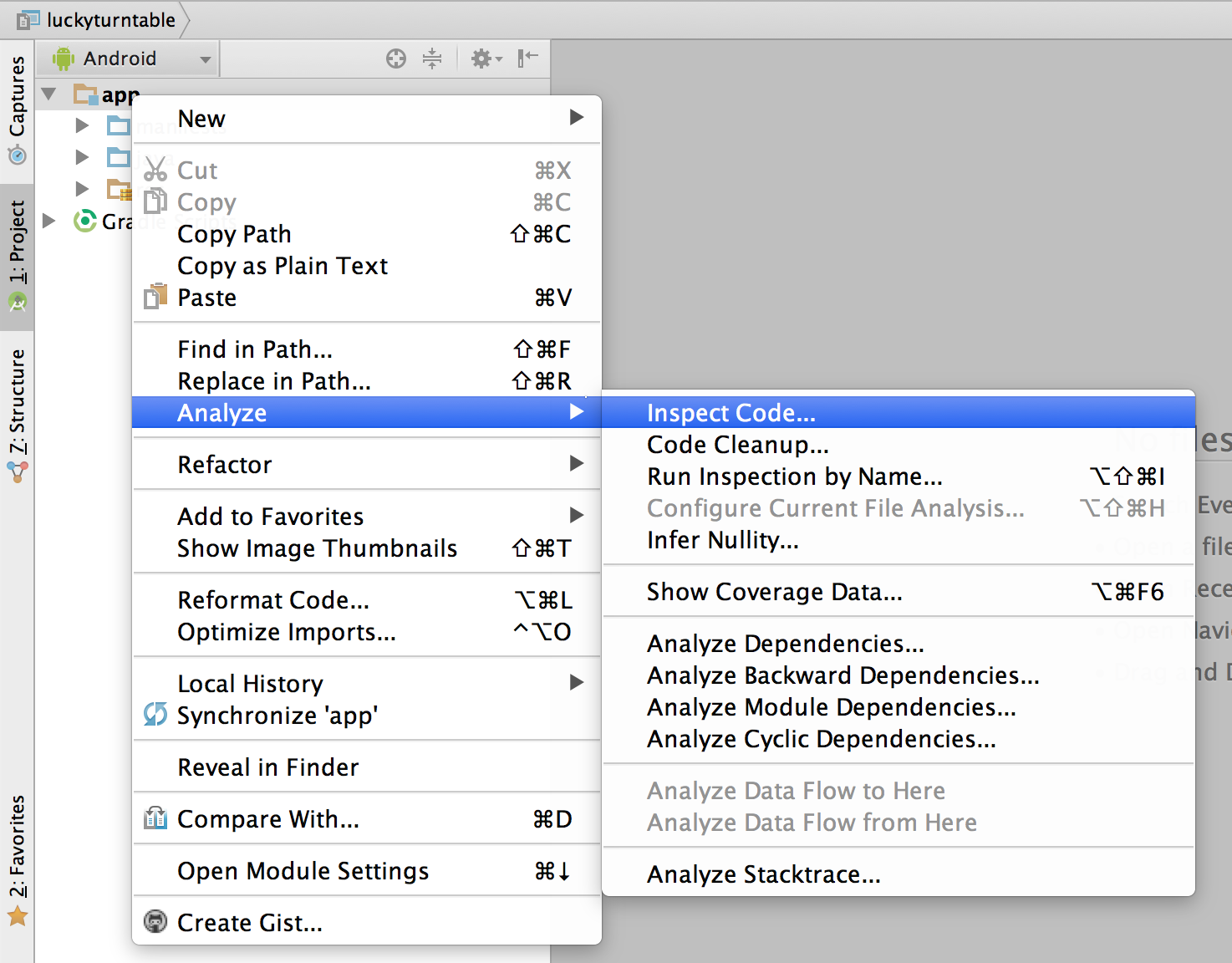The width and height of the screenshot is (1232, 963).
Task: Select Show Coverage Data
Action: 899,592
